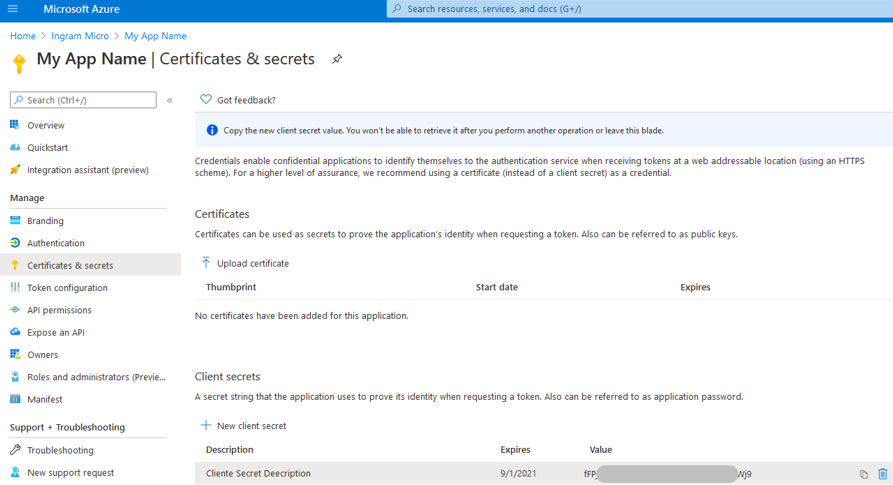
Task: Click the certificates Expires column header
Action: pyautogui.click(x=695, y=287)
